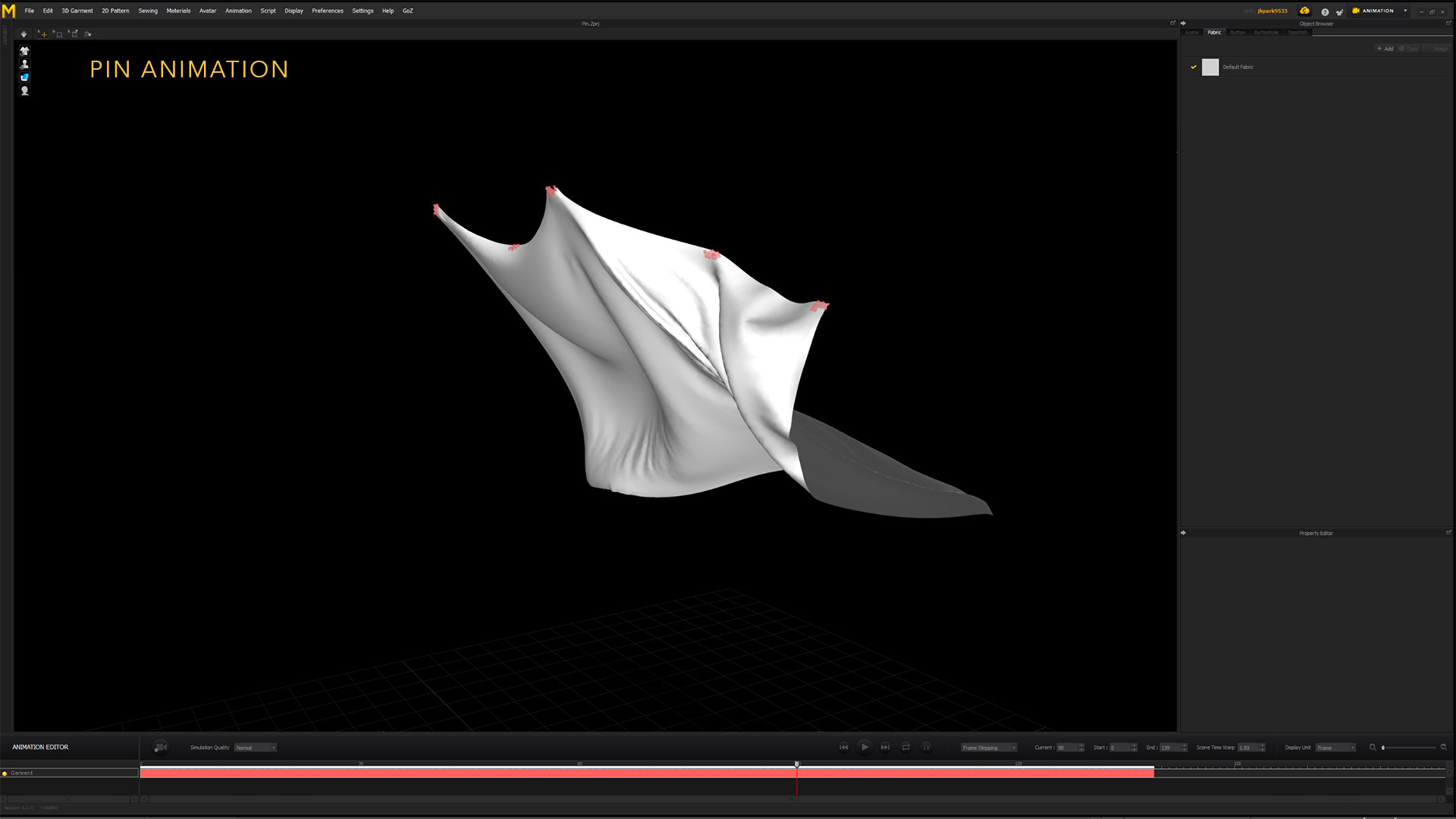Click the record animation camera icon
The height and width of the screenshot is (819, 1456).
(x=160, y=747)
